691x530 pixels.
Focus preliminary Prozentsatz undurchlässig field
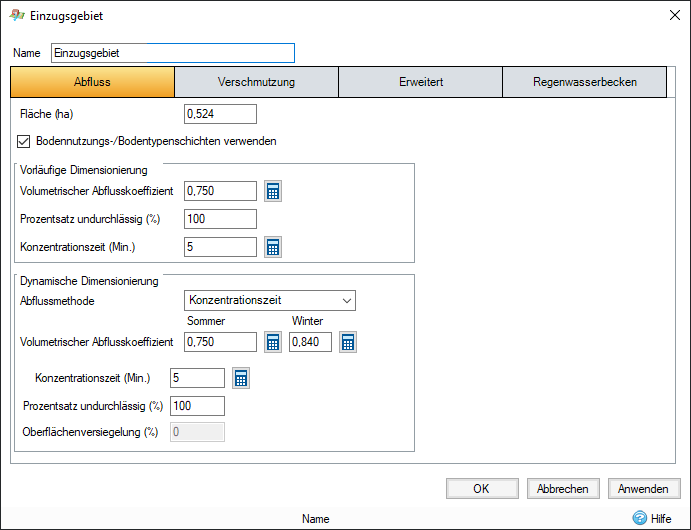coord(220,219)
